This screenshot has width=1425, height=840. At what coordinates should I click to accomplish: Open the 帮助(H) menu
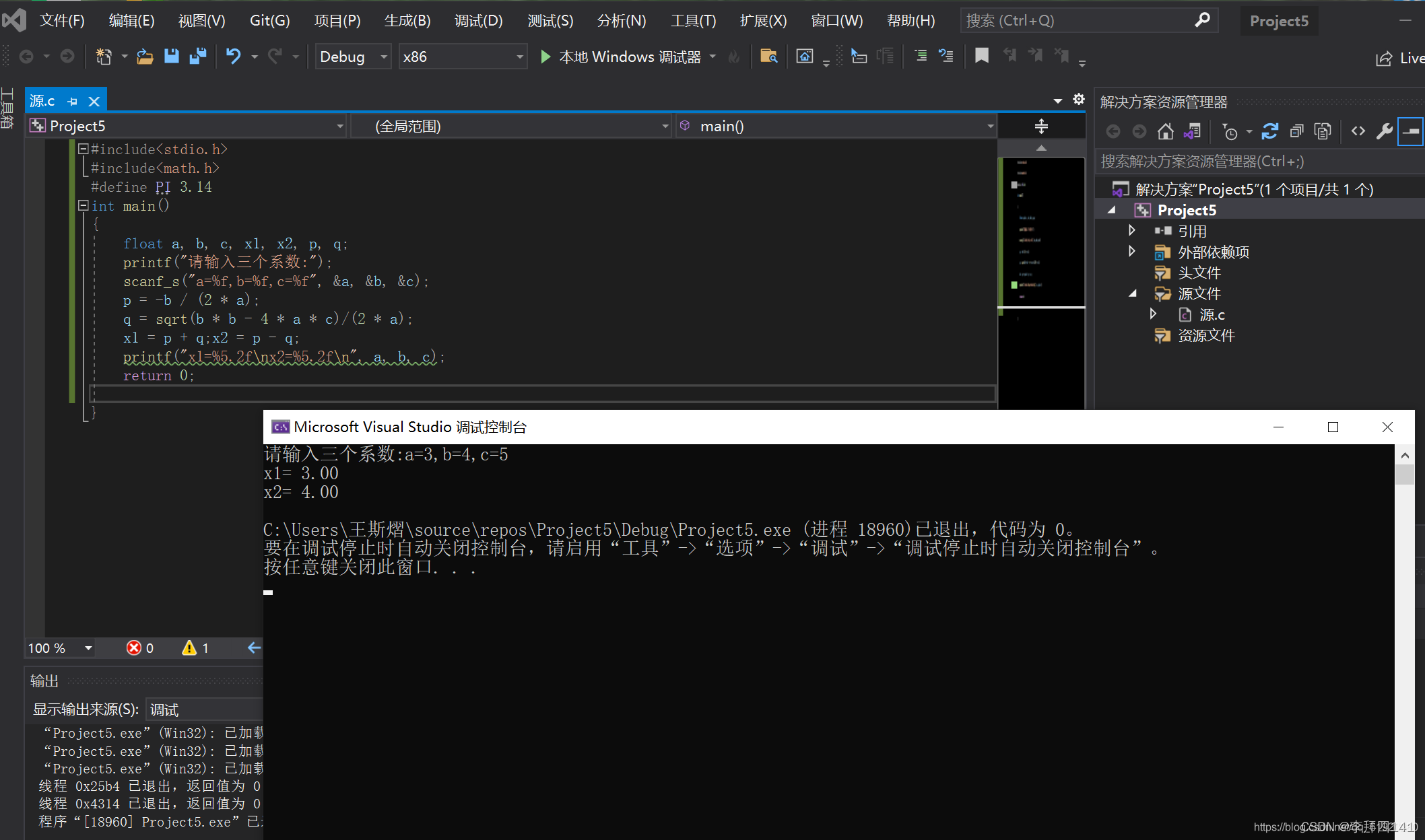pyautogui.click(x=910, y=20)
